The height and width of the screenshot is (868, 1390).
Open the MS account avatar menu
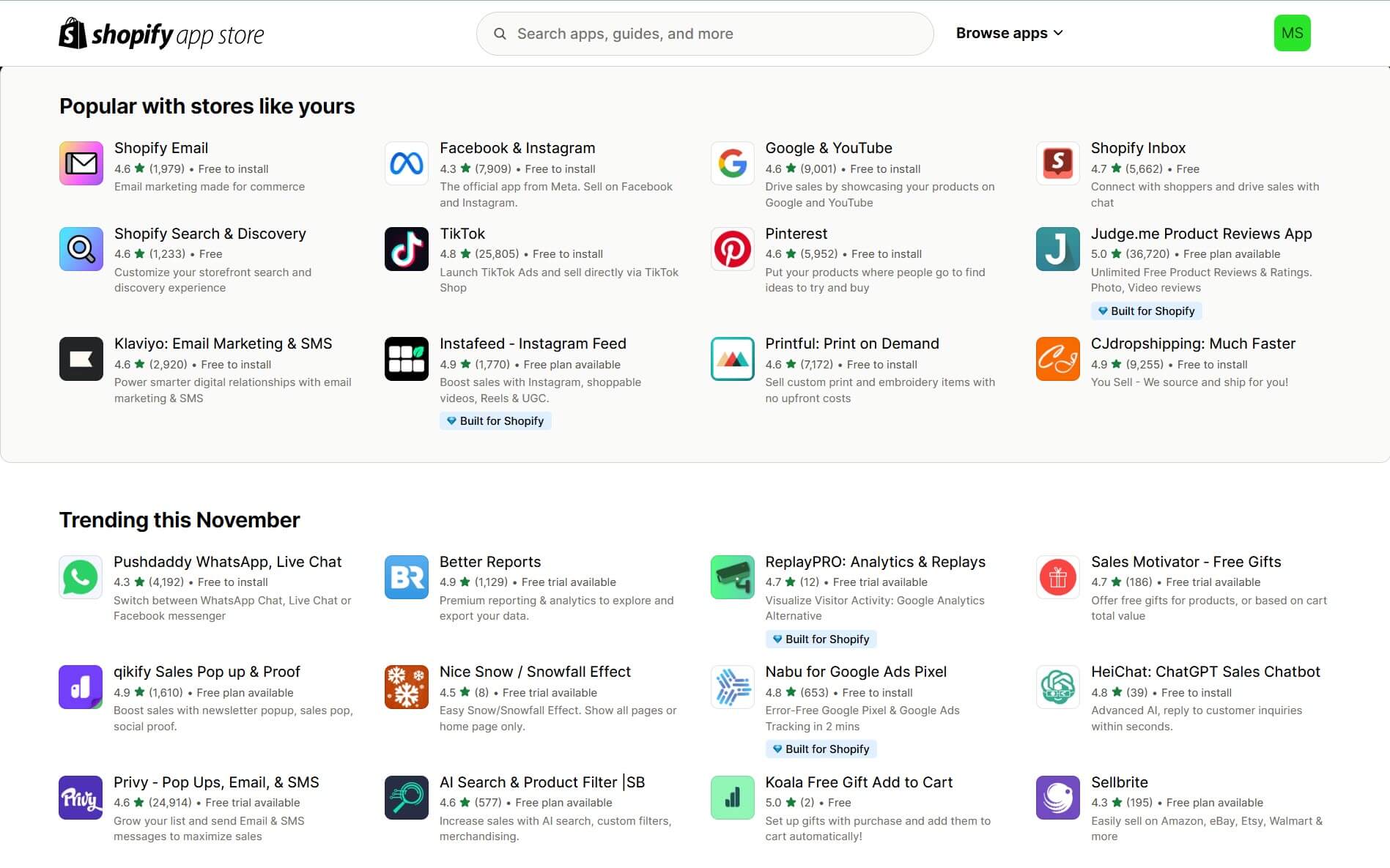click(x=1292, y=33)
